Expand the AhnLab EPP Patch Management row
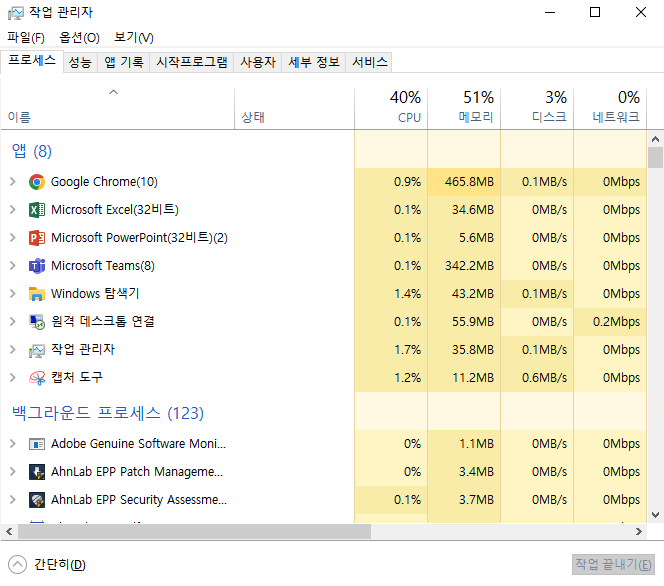The image size is (664, 586). click(13, 471)
